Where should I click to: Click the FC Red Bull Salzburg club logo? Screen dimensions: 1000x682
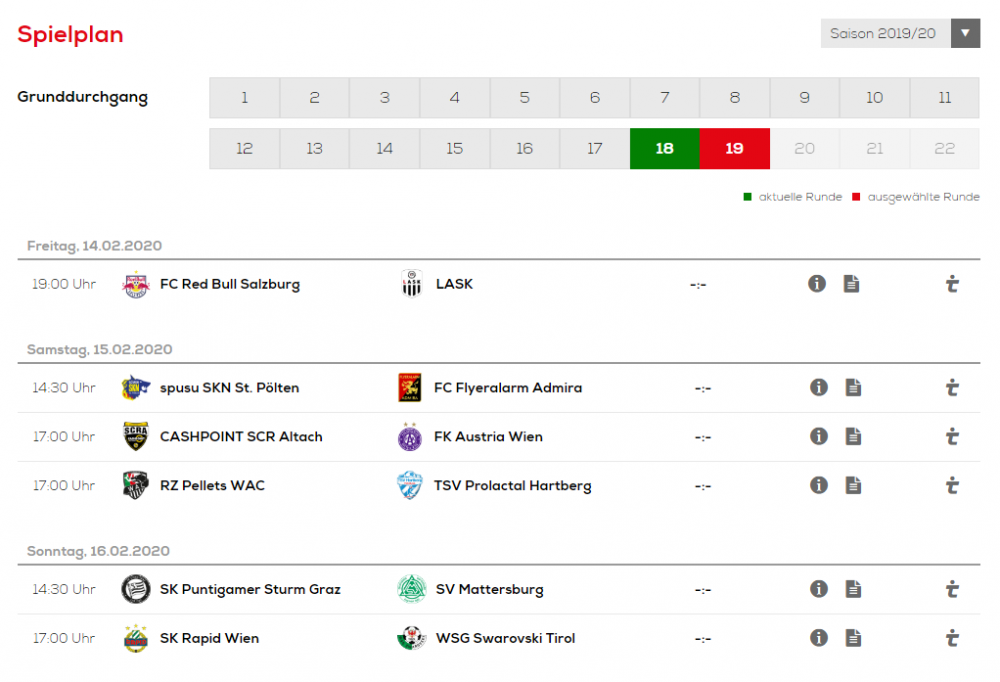click(x=135, y=284)
